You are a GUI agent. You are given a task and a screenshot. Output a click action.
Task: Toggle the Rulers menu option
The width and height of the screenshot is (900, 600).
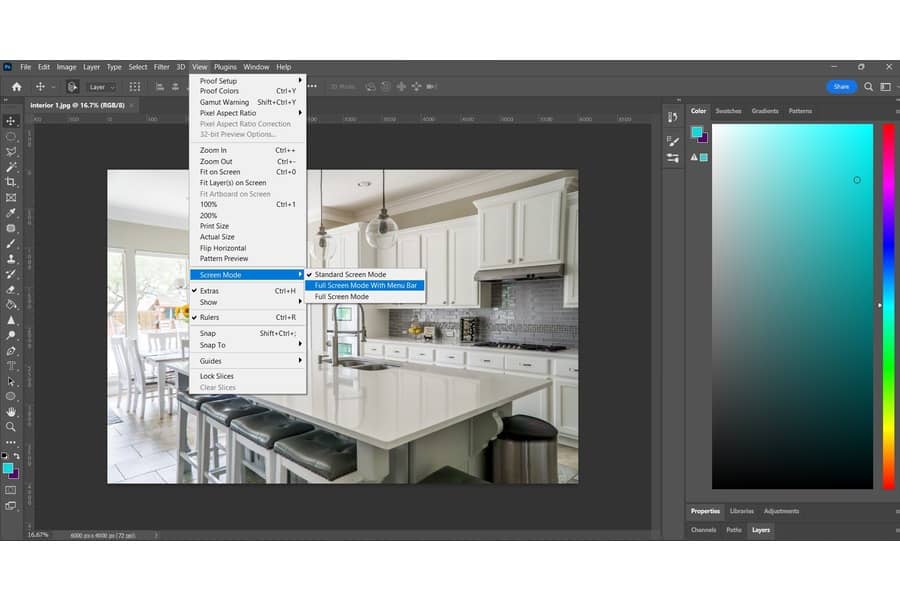point(210,317)
